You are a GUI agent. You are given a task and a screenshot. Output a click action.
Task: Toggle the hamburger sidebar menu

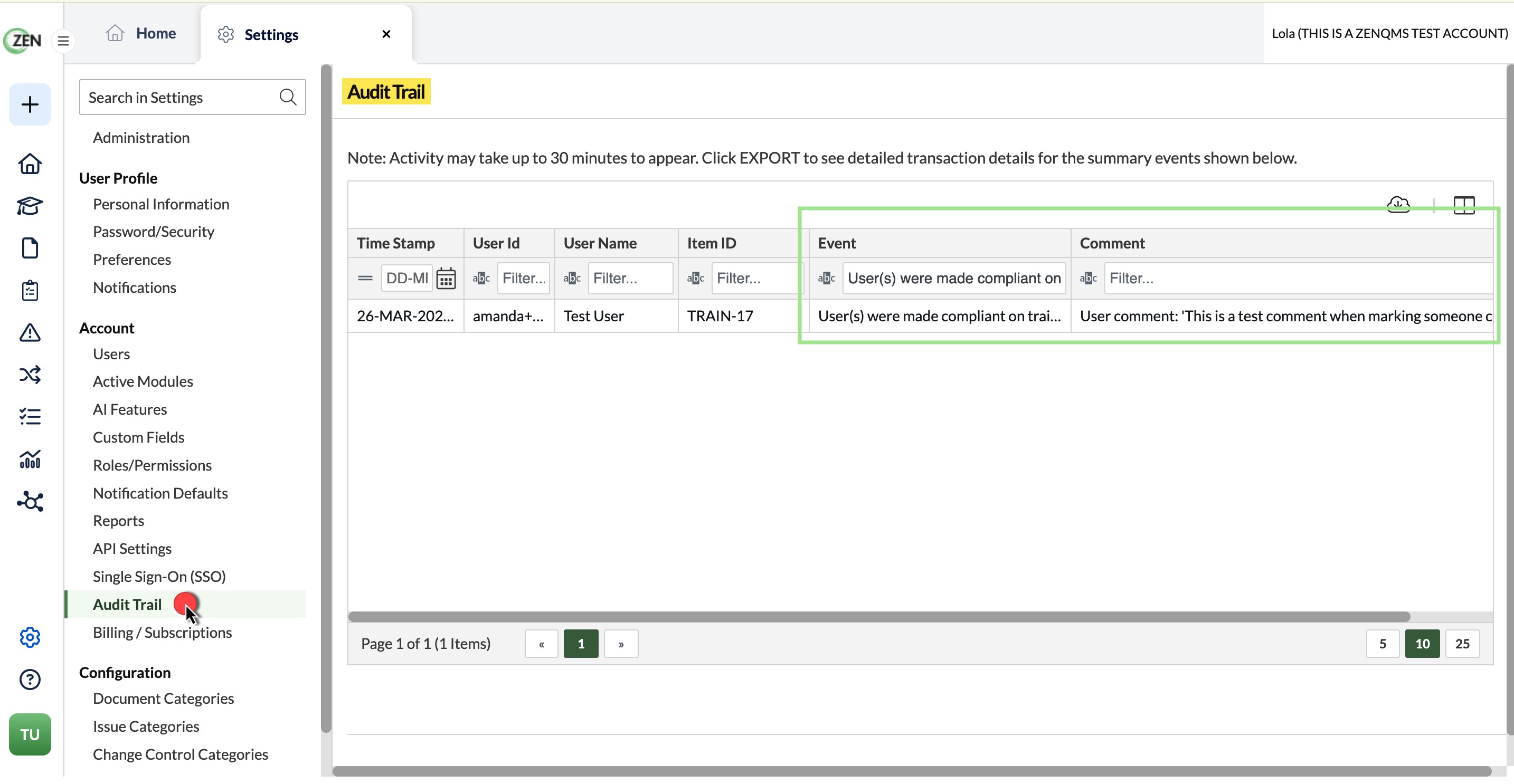(63, 41)
